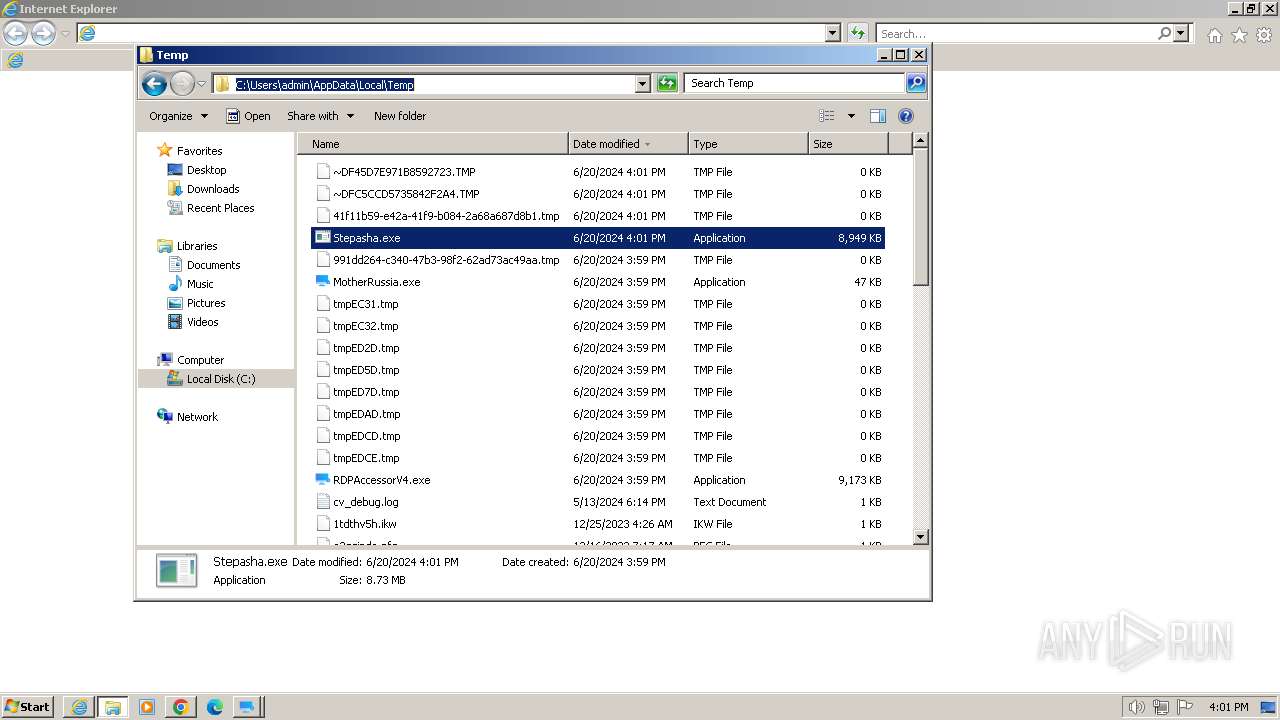The image size is (1280, 720).
Task: Click the file list vertical scrollbar thumb
Action: click(921, 219)
